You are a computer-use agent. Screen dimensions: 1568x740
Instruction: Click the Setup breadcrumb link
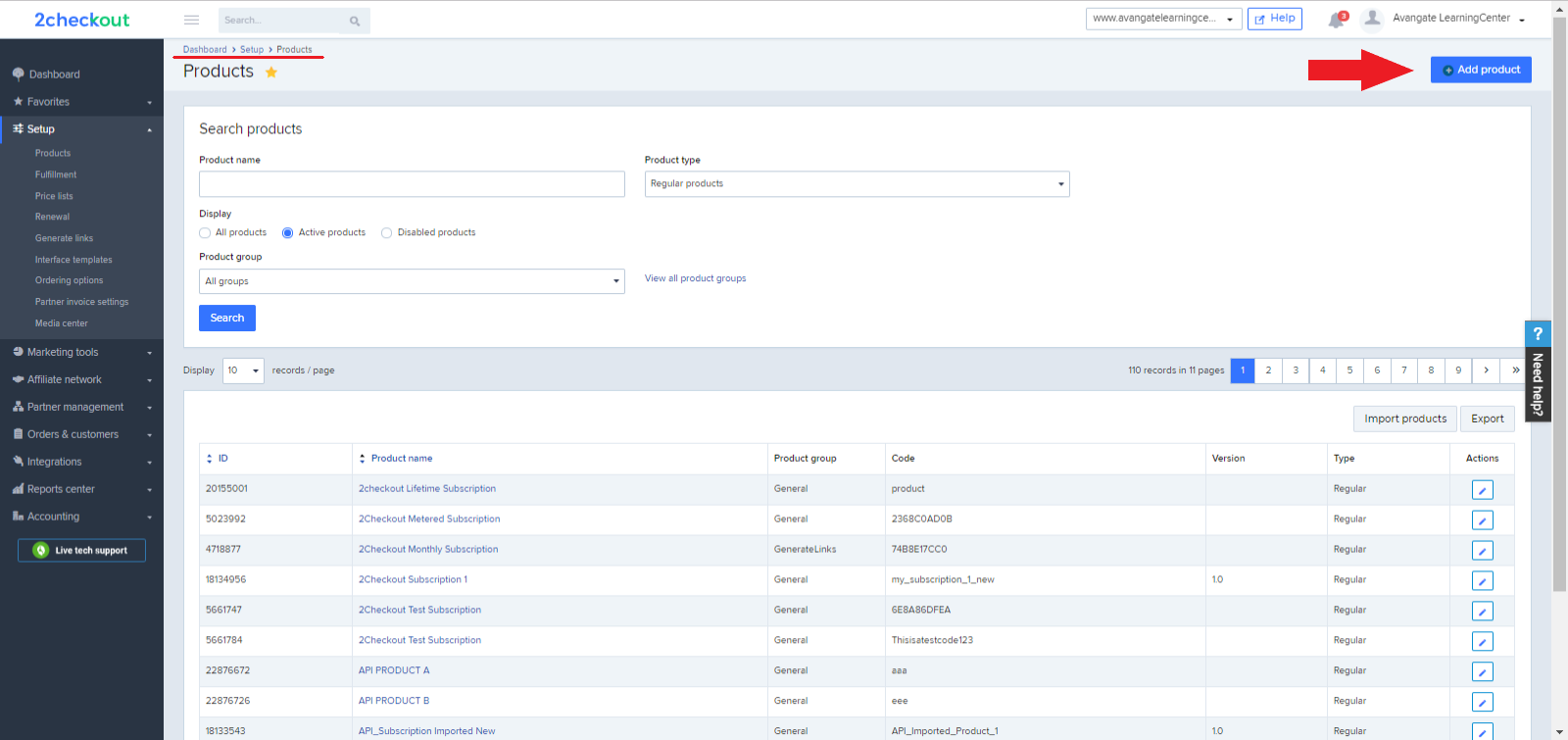click(x=252, y=49)
